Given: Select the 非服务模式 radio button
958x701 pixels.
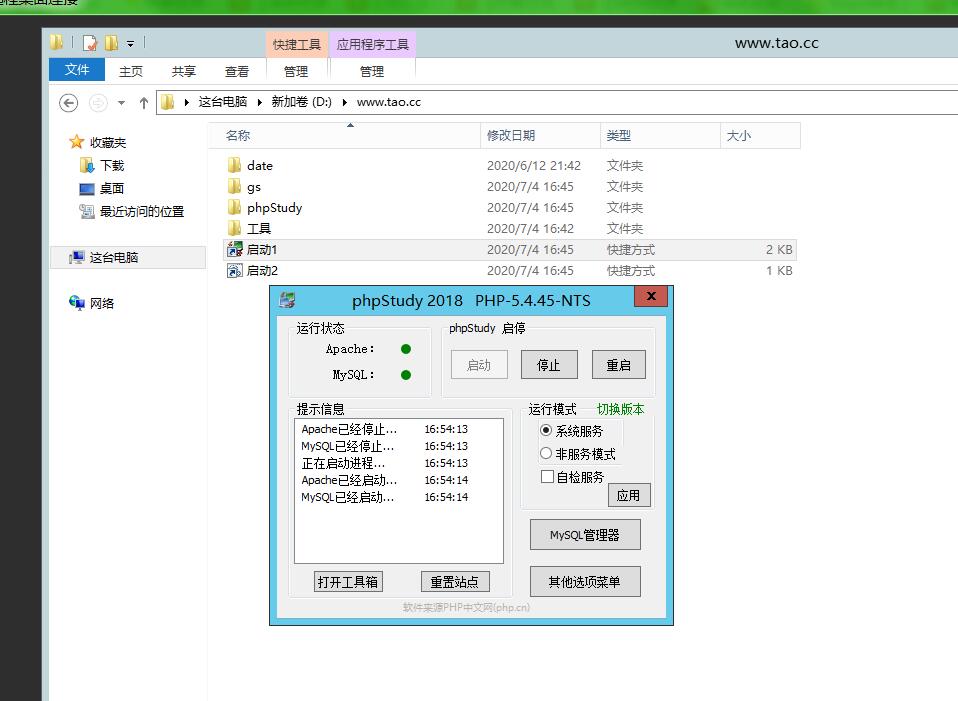Looking at the screenshot, I should click(x=546, y=454).
